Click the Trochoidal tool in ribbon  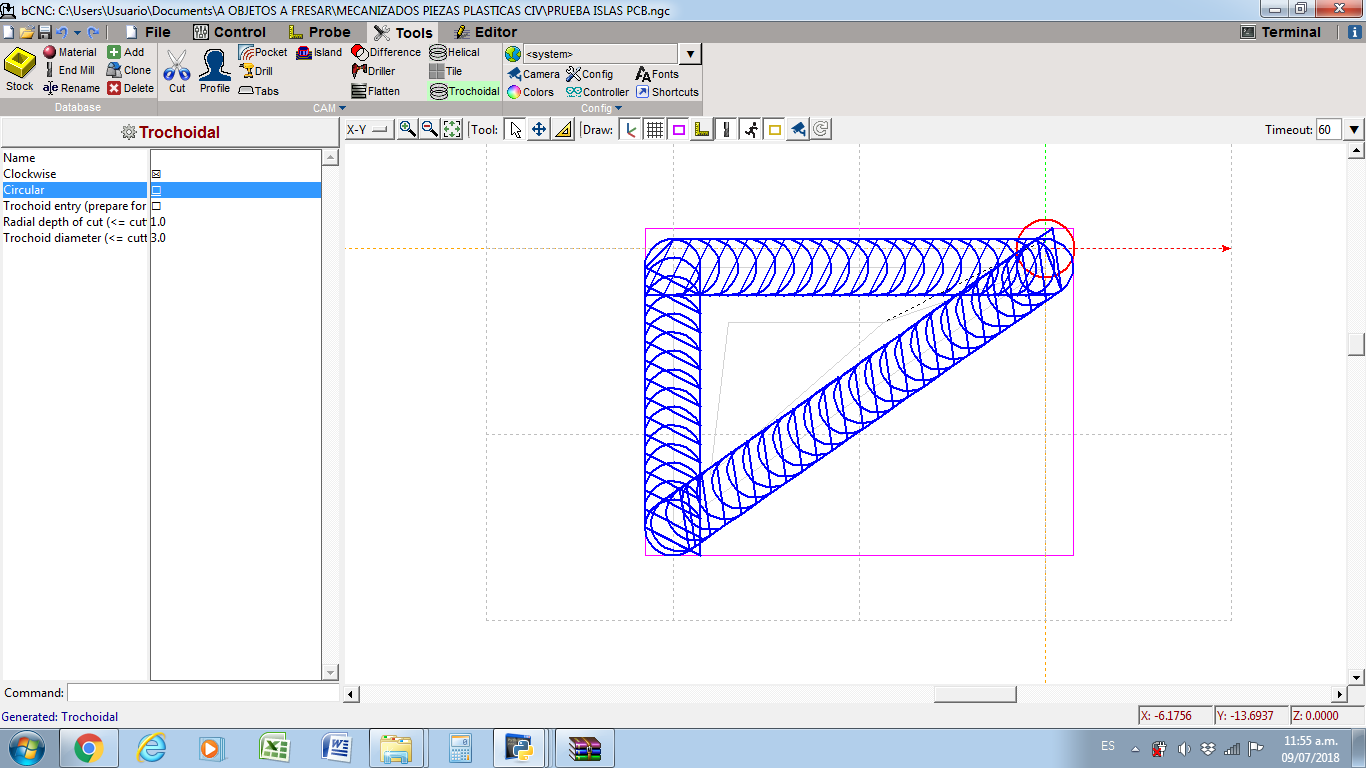pos(465,91)
